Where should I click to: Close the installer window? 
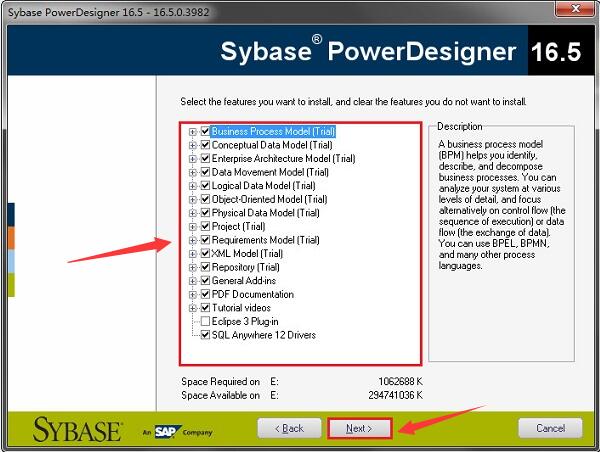pyautogui.click(x=576, y=8)
